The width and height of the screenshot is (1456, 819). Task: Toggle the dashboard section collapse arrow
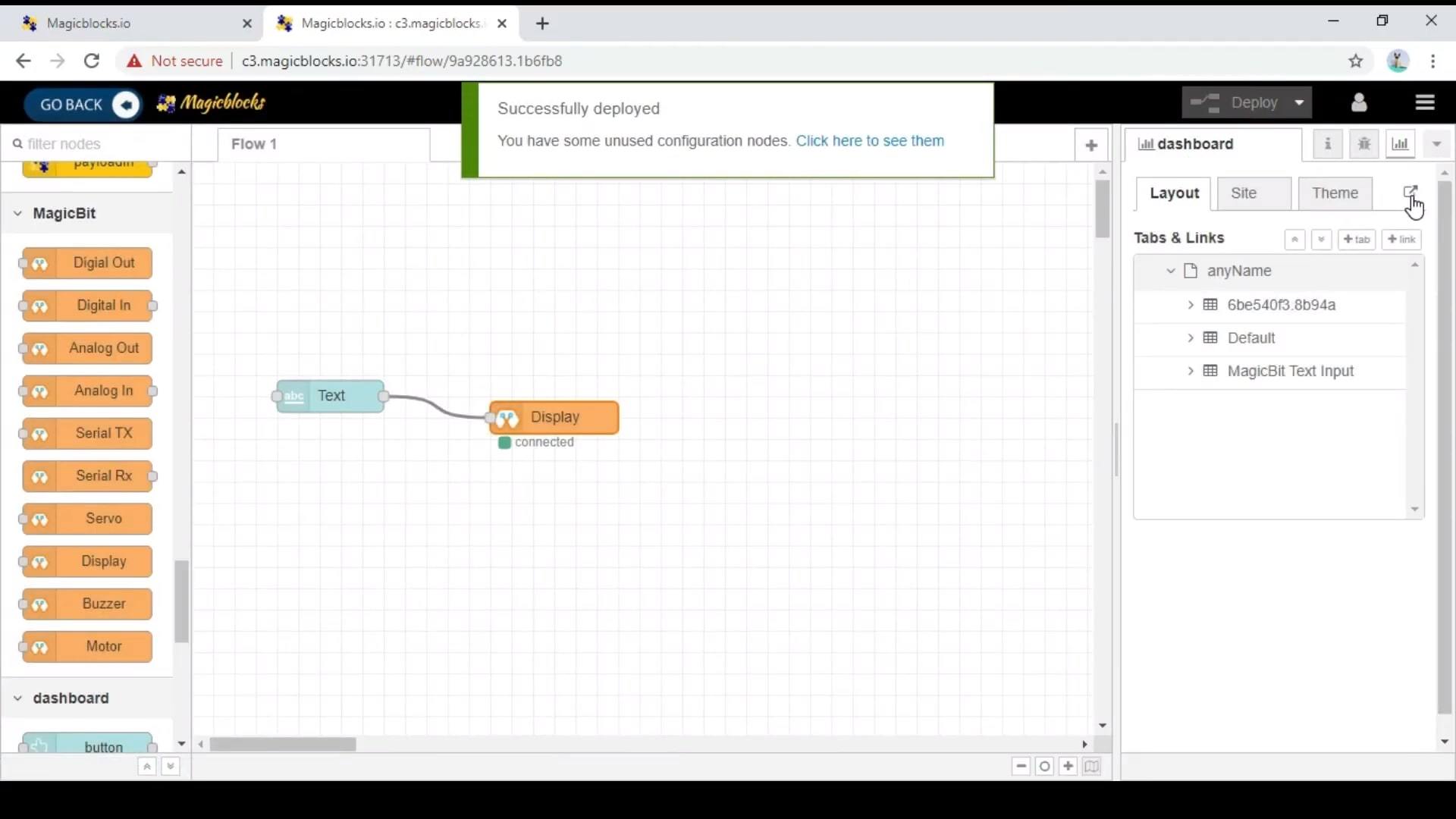[x=17, y=697]
